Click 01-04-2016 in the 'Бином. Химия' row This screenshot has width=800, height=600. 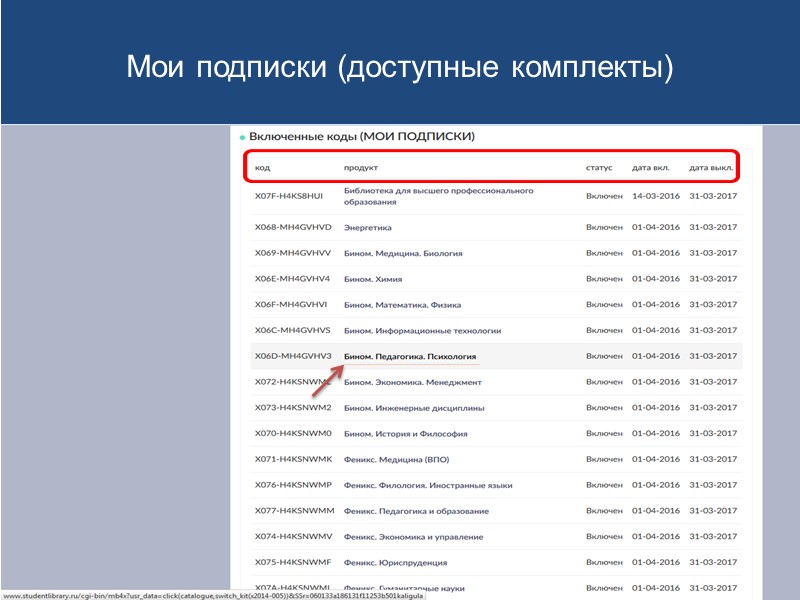coord(656,279)
